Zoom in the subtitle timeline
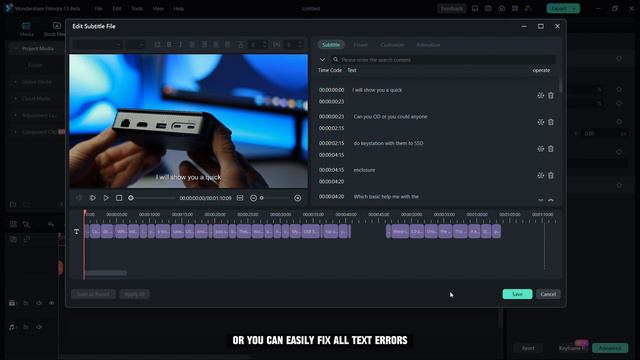This screenshot has width=640, height=360. tap(298, 198)
